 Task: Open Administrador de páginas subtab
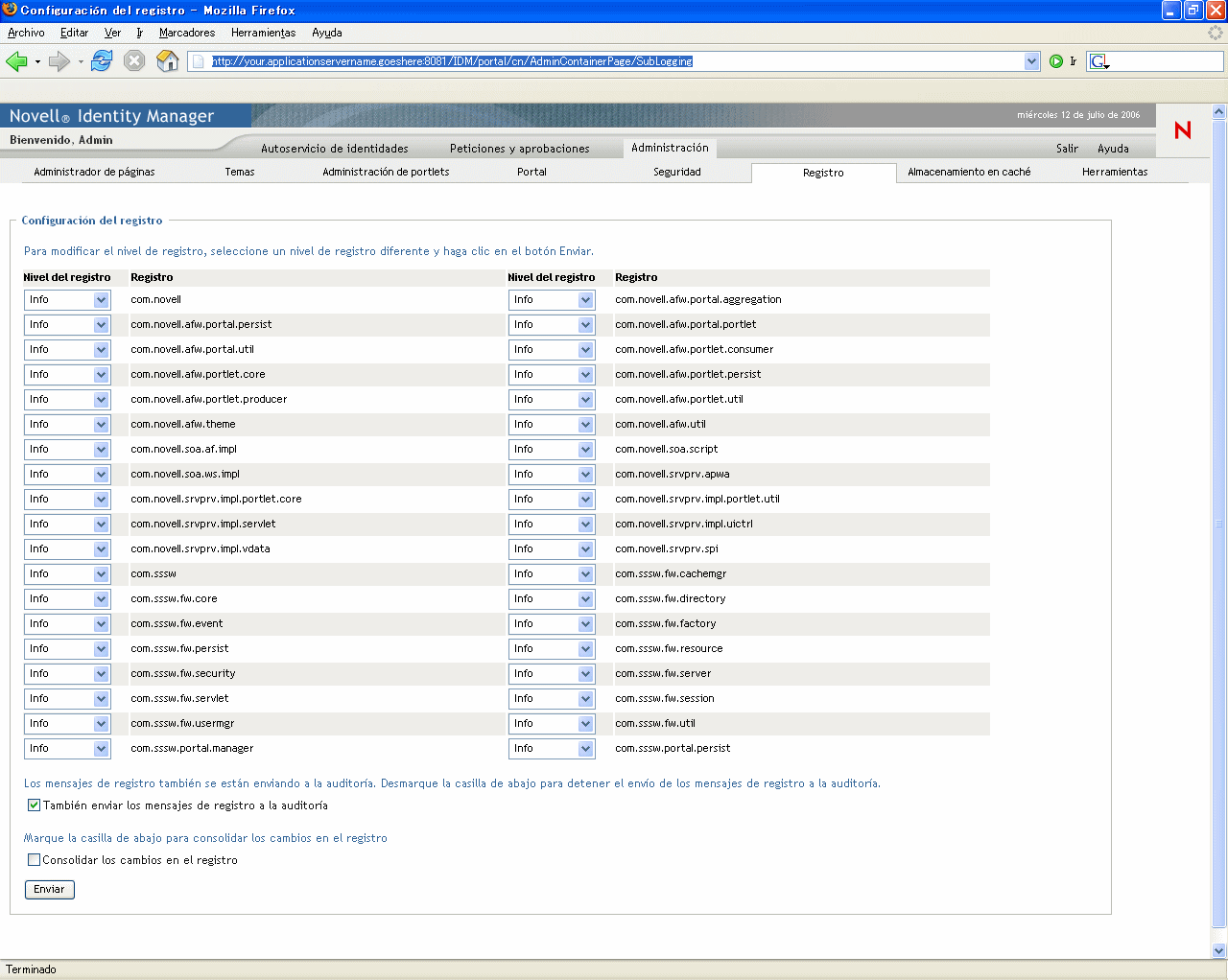pyautogui.click(x=94, y=173)
